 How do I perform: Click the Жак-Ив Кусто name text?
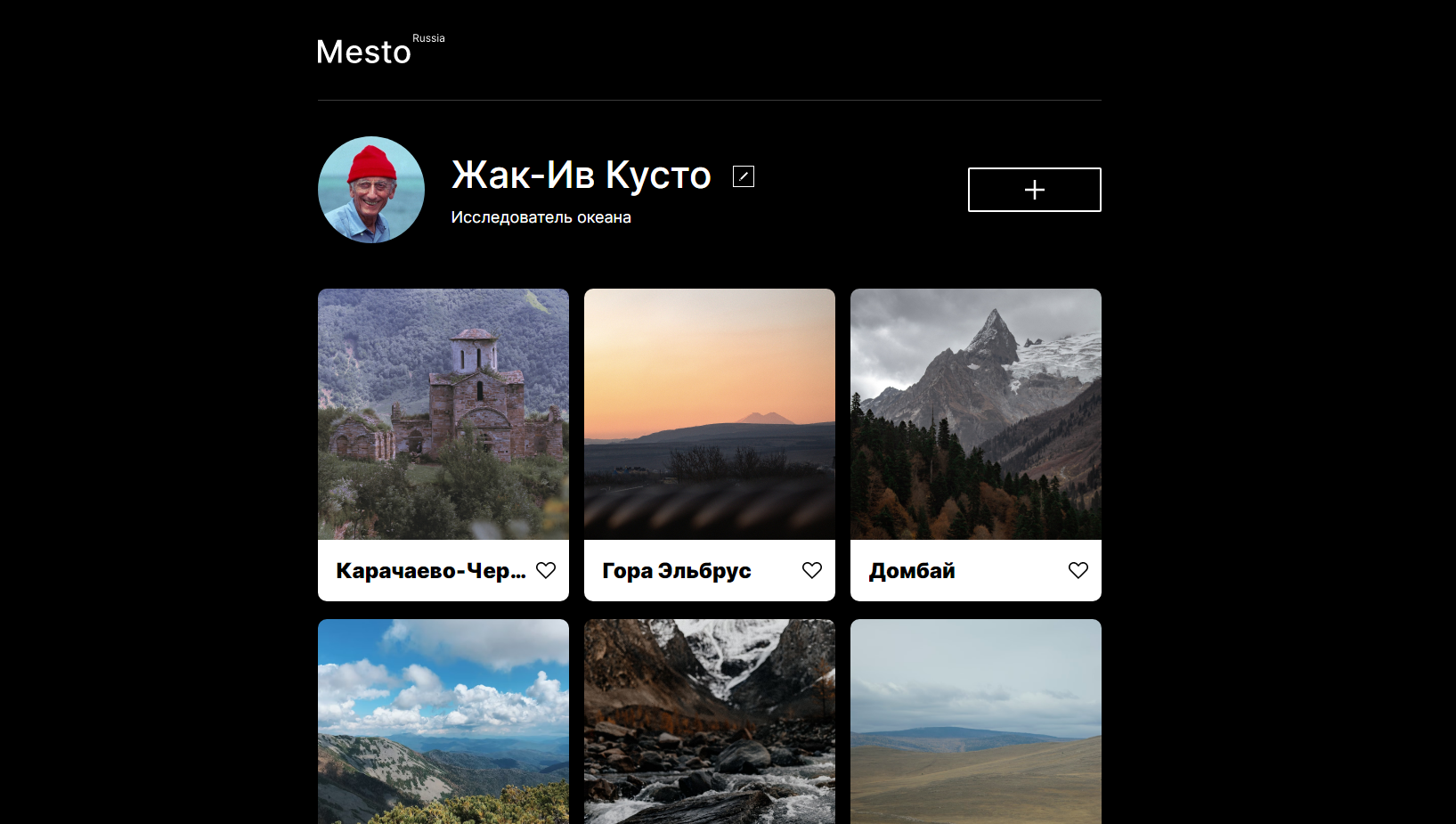click(580, 175)
